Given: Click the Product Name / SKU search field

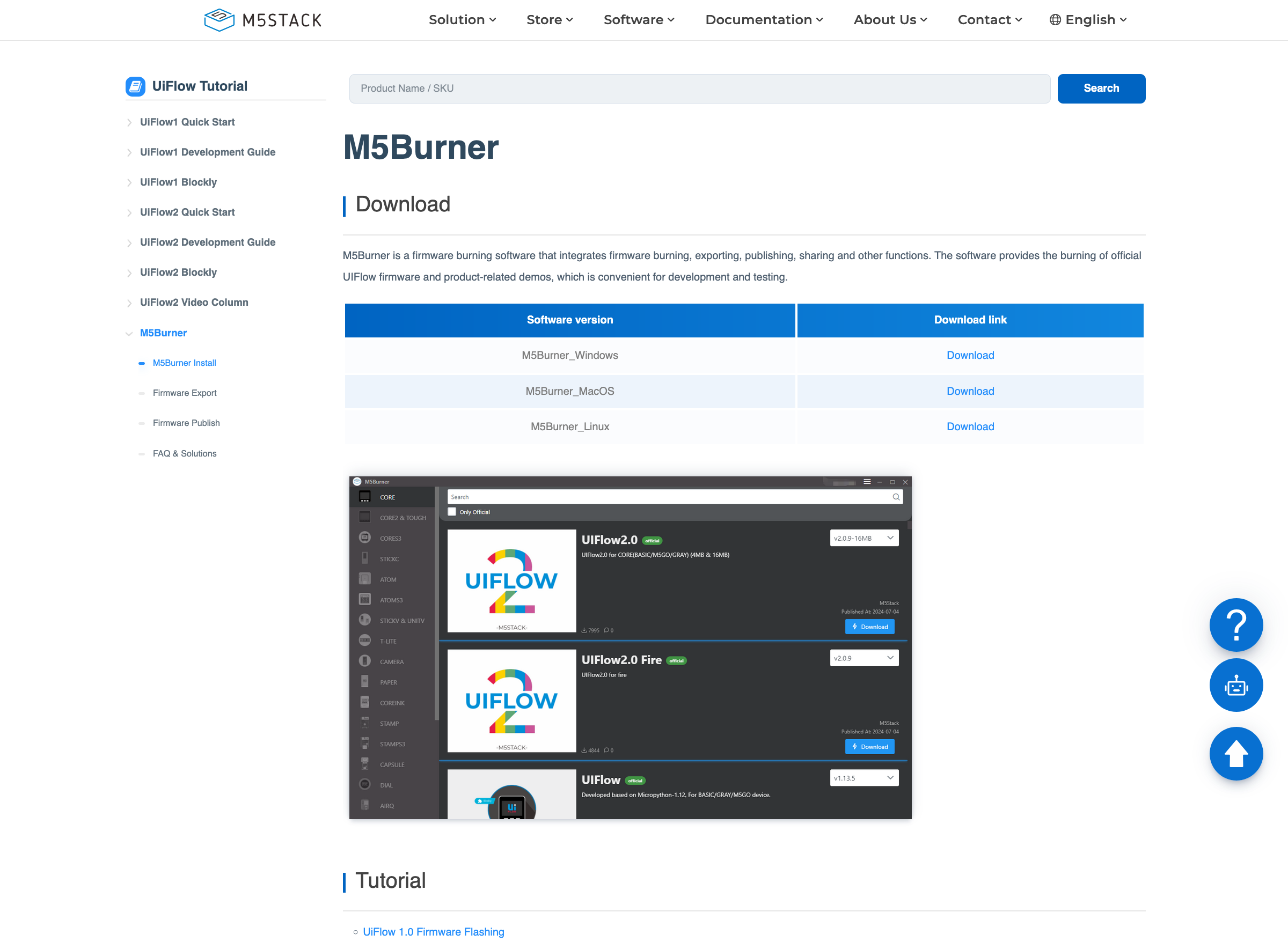Looking at the screenshot, I should coord(699,89).
